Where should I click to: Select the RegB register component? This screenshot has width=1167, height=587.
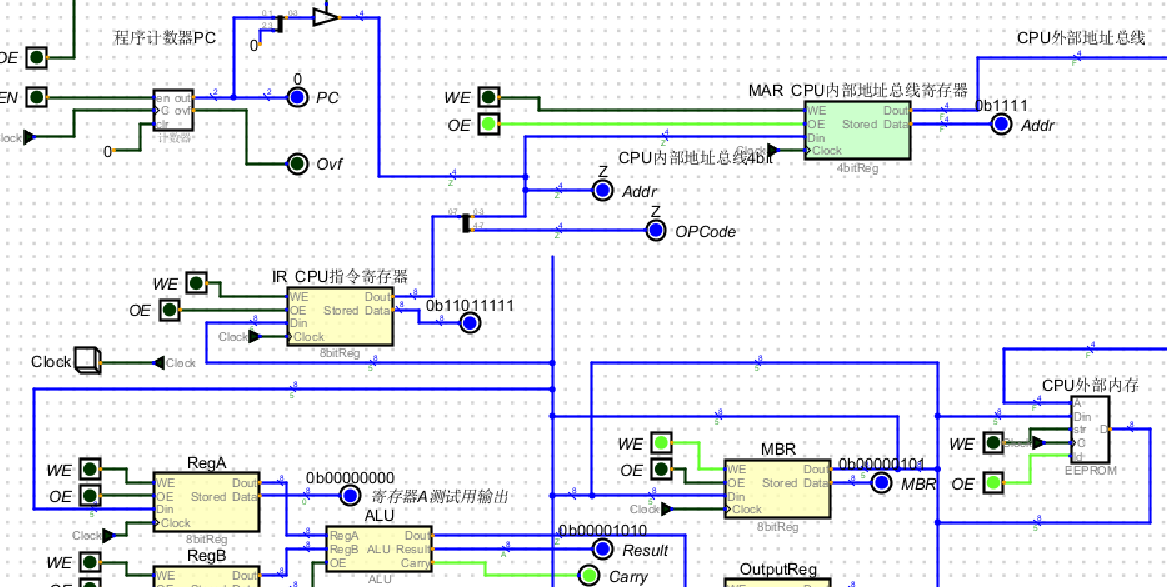click(x=206, y=577)
